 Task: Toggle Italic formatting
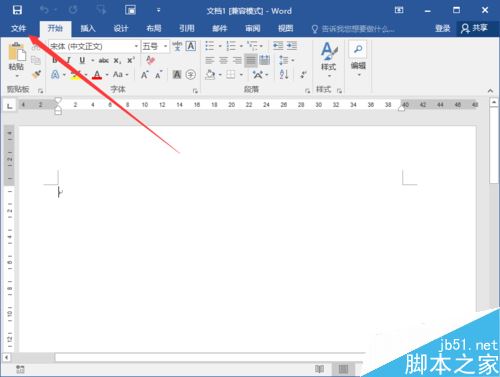(68, 60)
